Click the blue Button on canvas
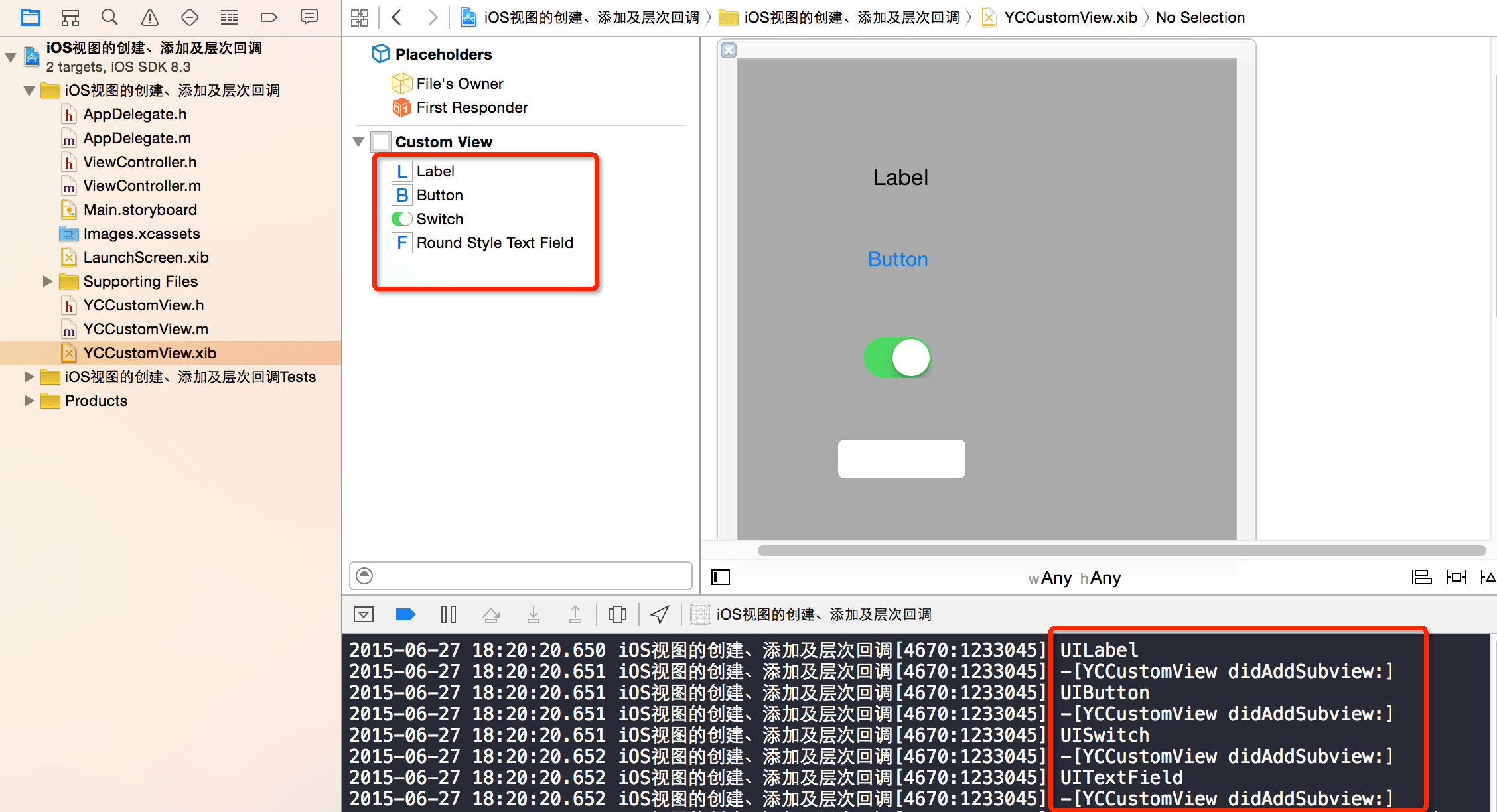The image size is (1497, 812). click(898, 259)
